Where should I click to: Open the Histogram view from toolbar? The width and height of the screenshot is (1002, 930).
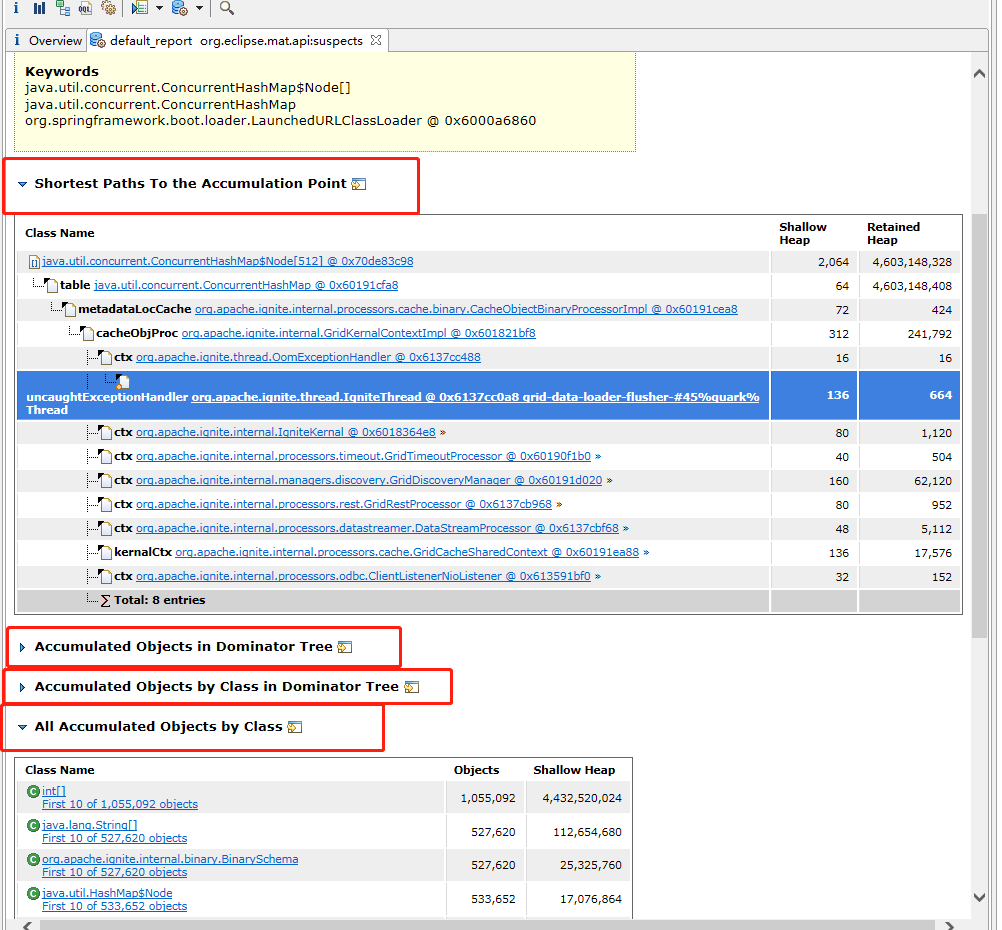point(39,8)
